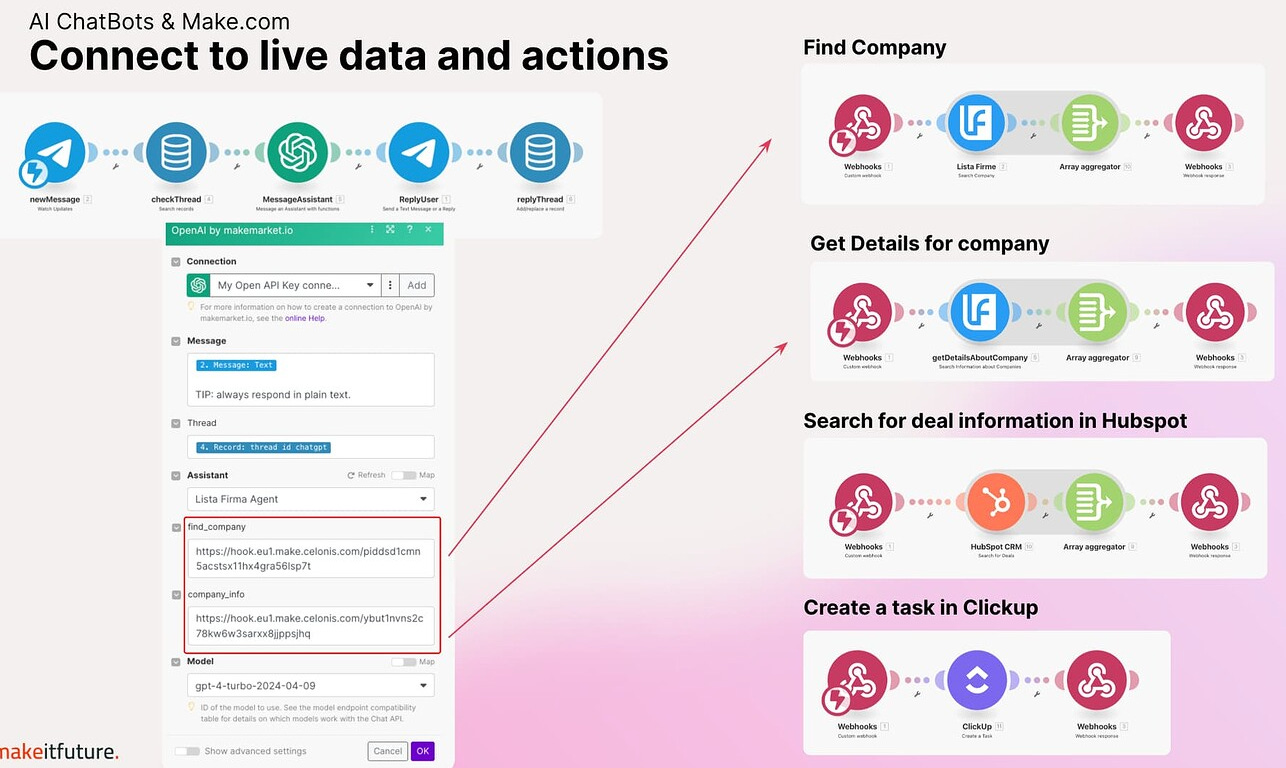The height and width of the screenshot is (768, 1286).
Task: Click wrench between newMessage and checkThread
Action: [x=116, y=165]
